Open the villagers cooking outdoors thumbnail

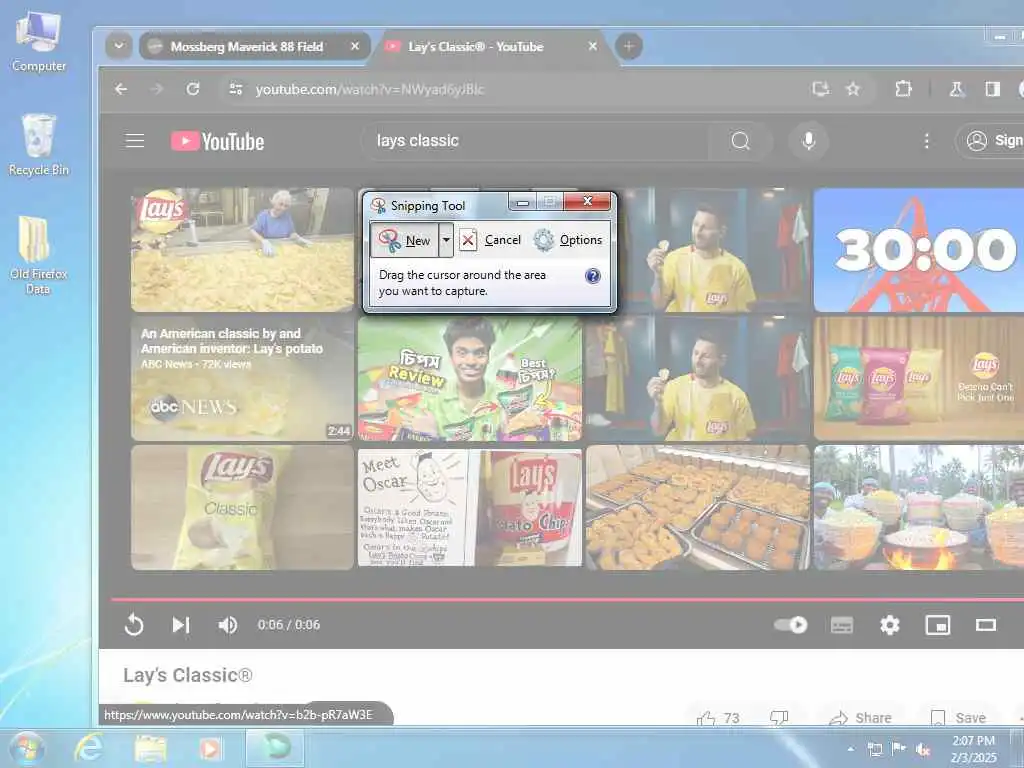pyautogui.click(x=919, y=507)
